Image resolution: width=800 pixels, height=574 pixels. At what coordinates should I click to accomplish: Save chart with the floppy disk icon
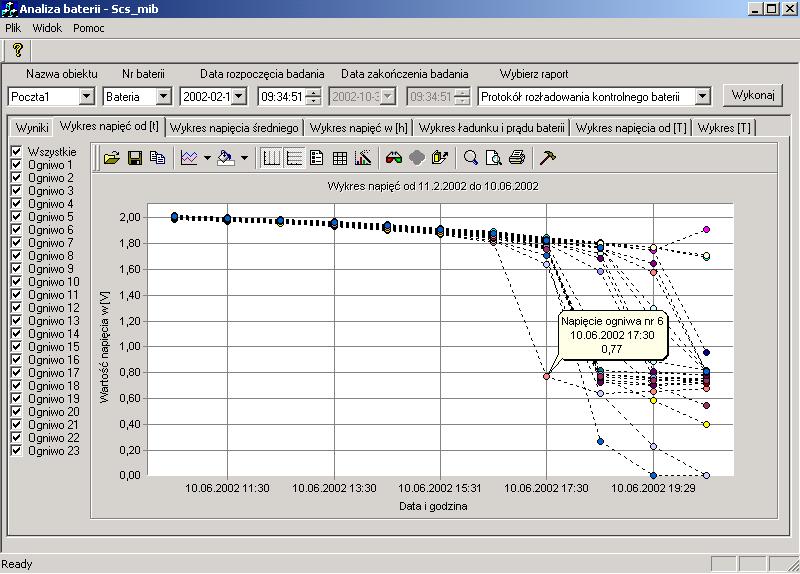pyautogui.click(x=135, y=158)
